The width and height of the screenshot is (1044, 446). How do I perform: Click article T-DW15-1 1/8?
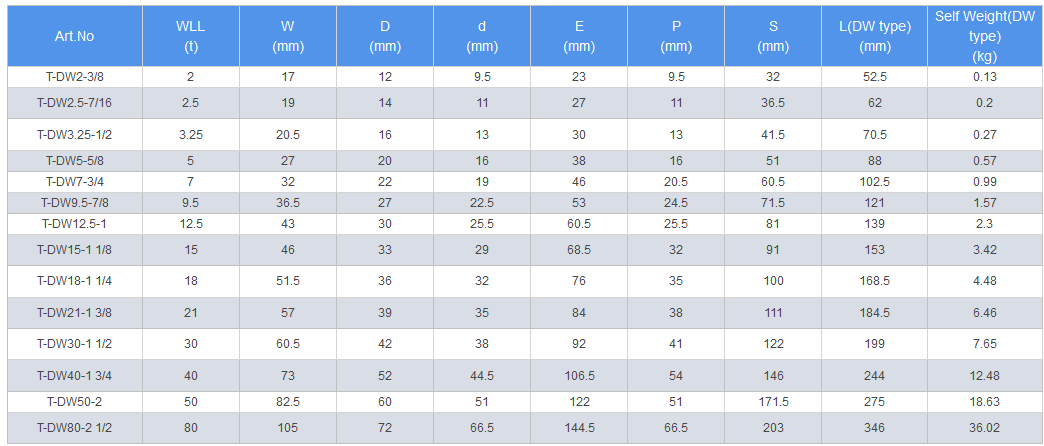(x=75, y=250)
